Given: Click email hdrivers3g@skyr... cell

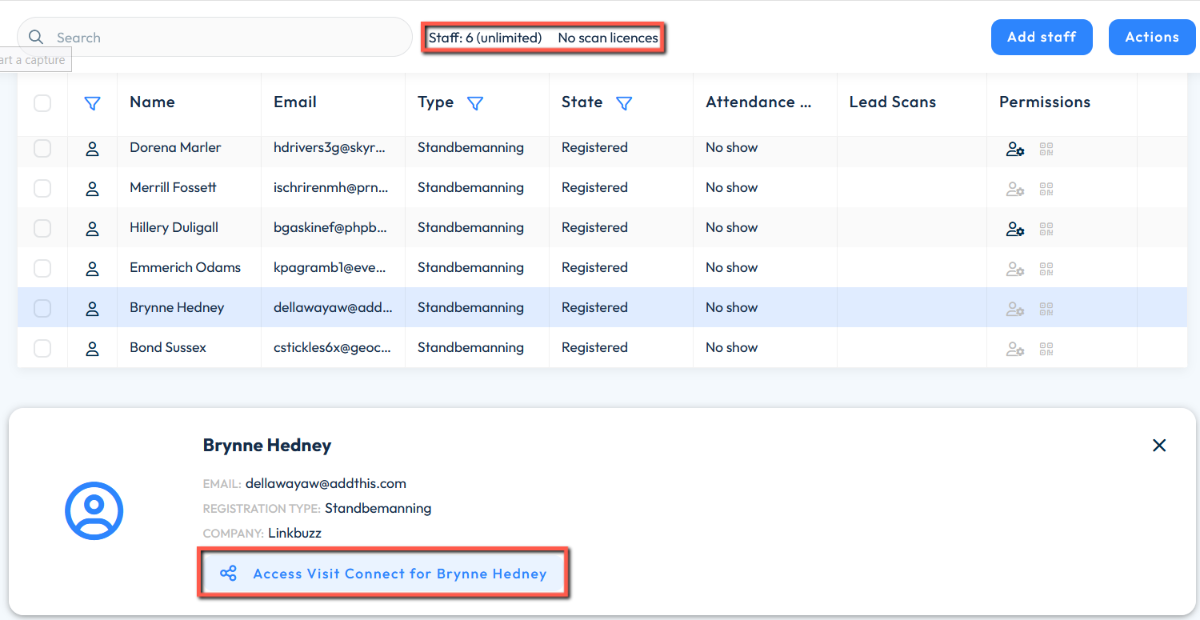Looking at the screenshot, I should pos(330,148).
